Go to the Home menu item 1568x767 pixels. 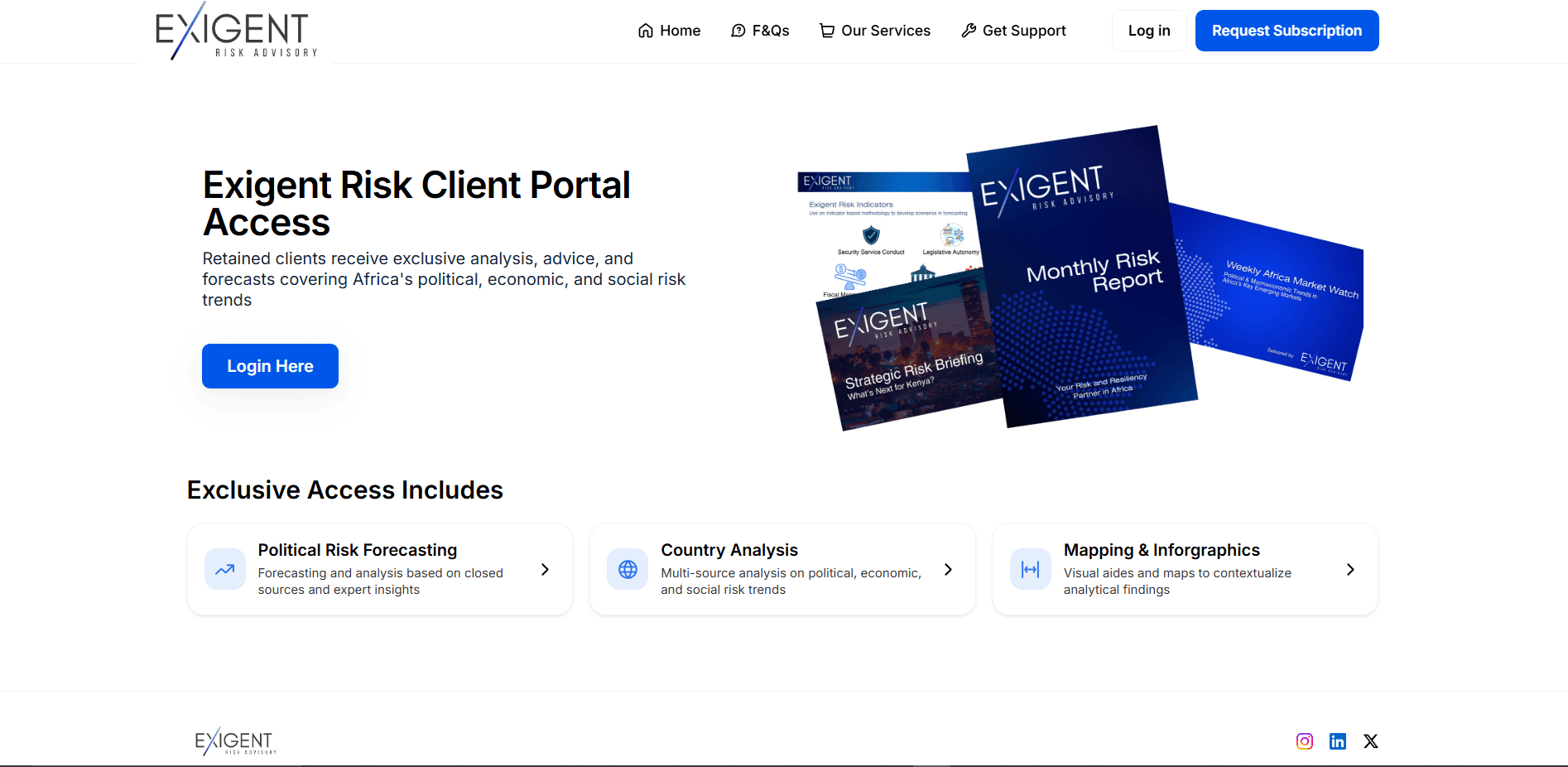click(x=669, y=31)
